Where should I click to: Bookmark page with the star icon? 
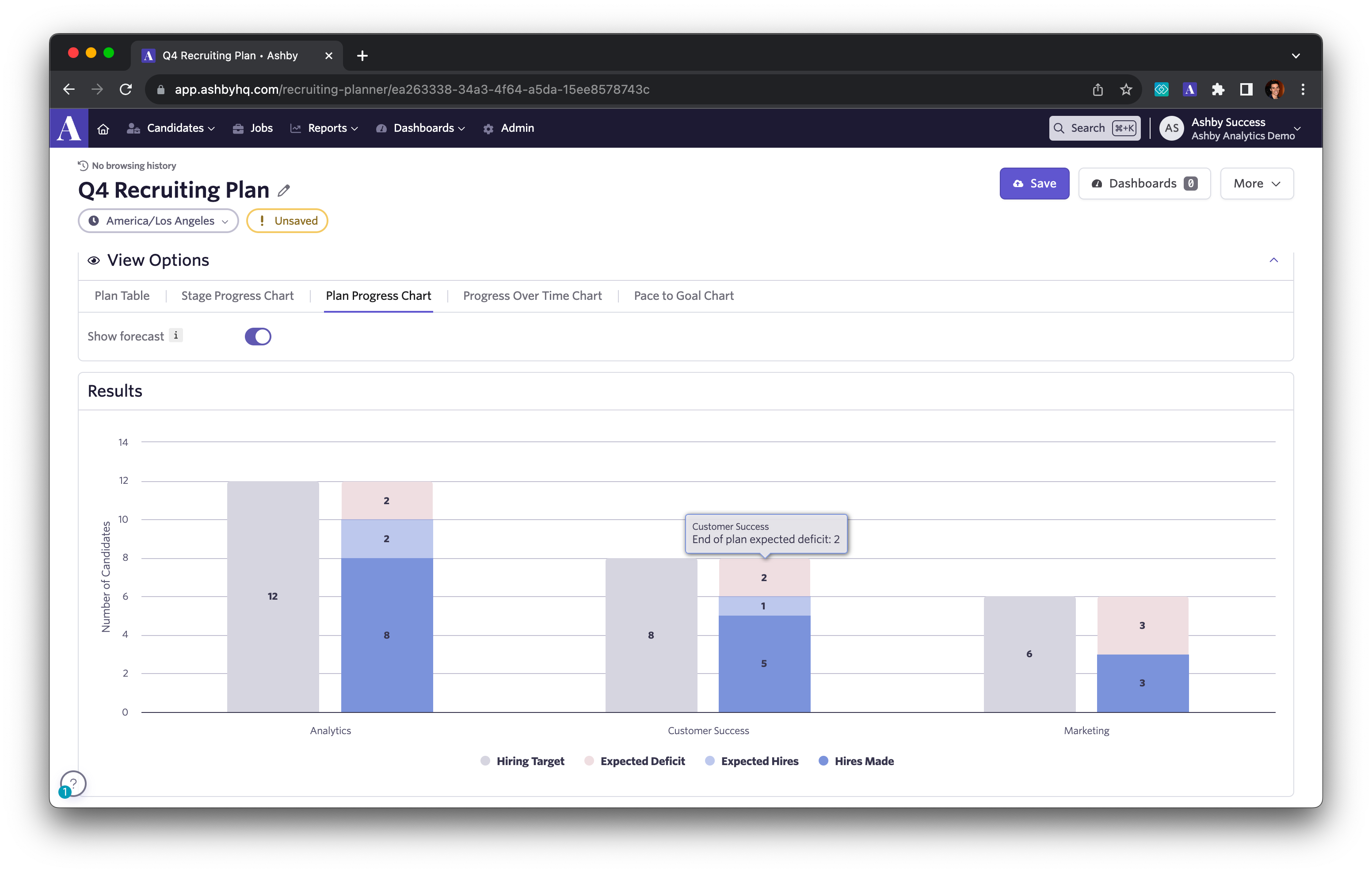(1126, 89)
